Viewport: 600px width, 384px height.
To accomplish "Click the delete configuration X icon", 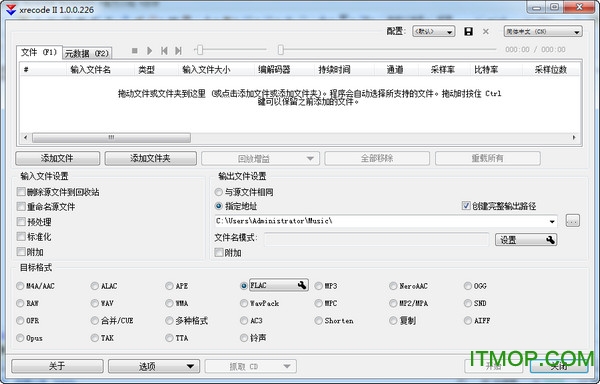I will pyautogui.click(x=486, y=31).
